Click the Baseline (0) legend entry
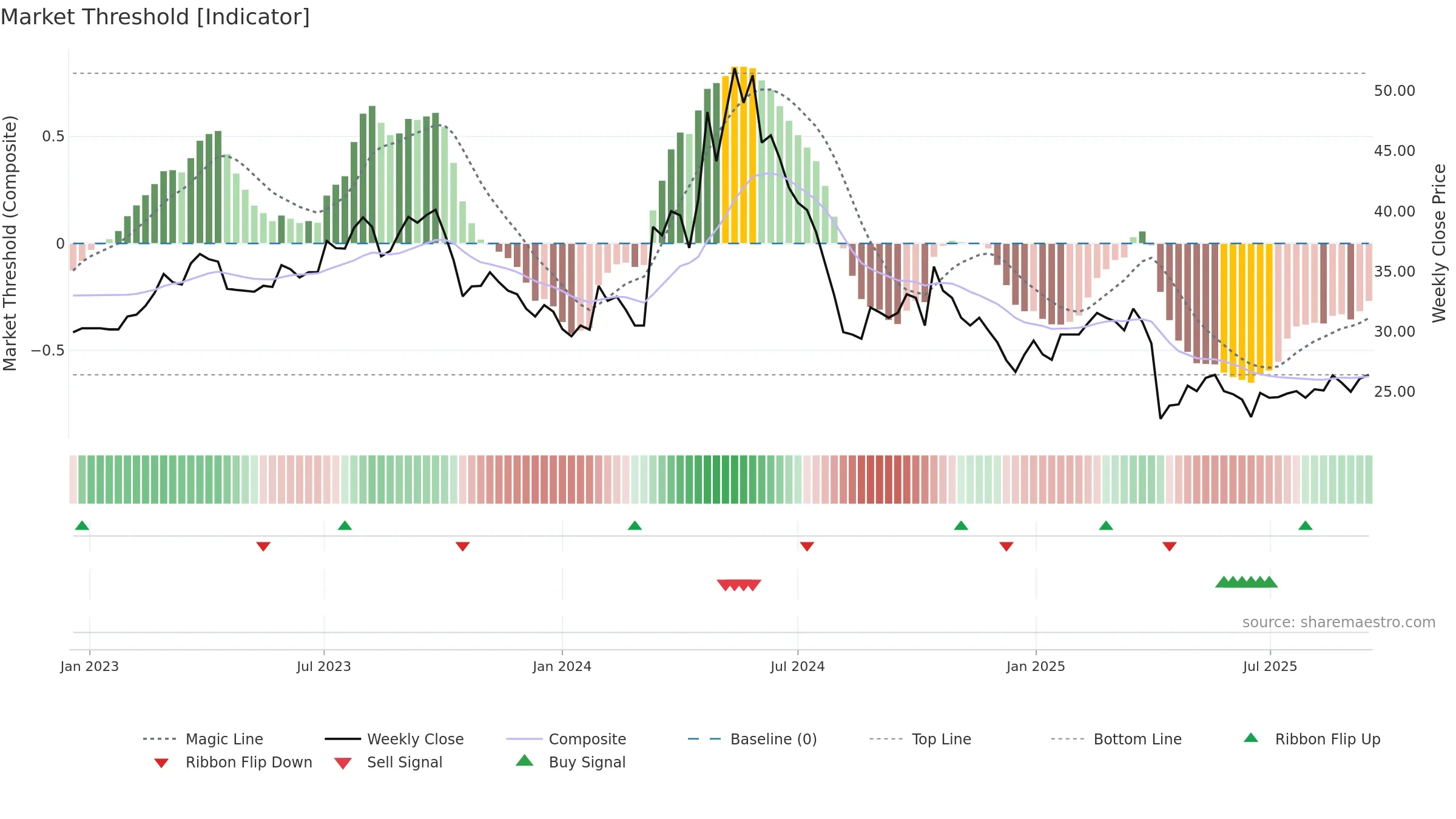1456x819 pixels. [x=752, y=739]
